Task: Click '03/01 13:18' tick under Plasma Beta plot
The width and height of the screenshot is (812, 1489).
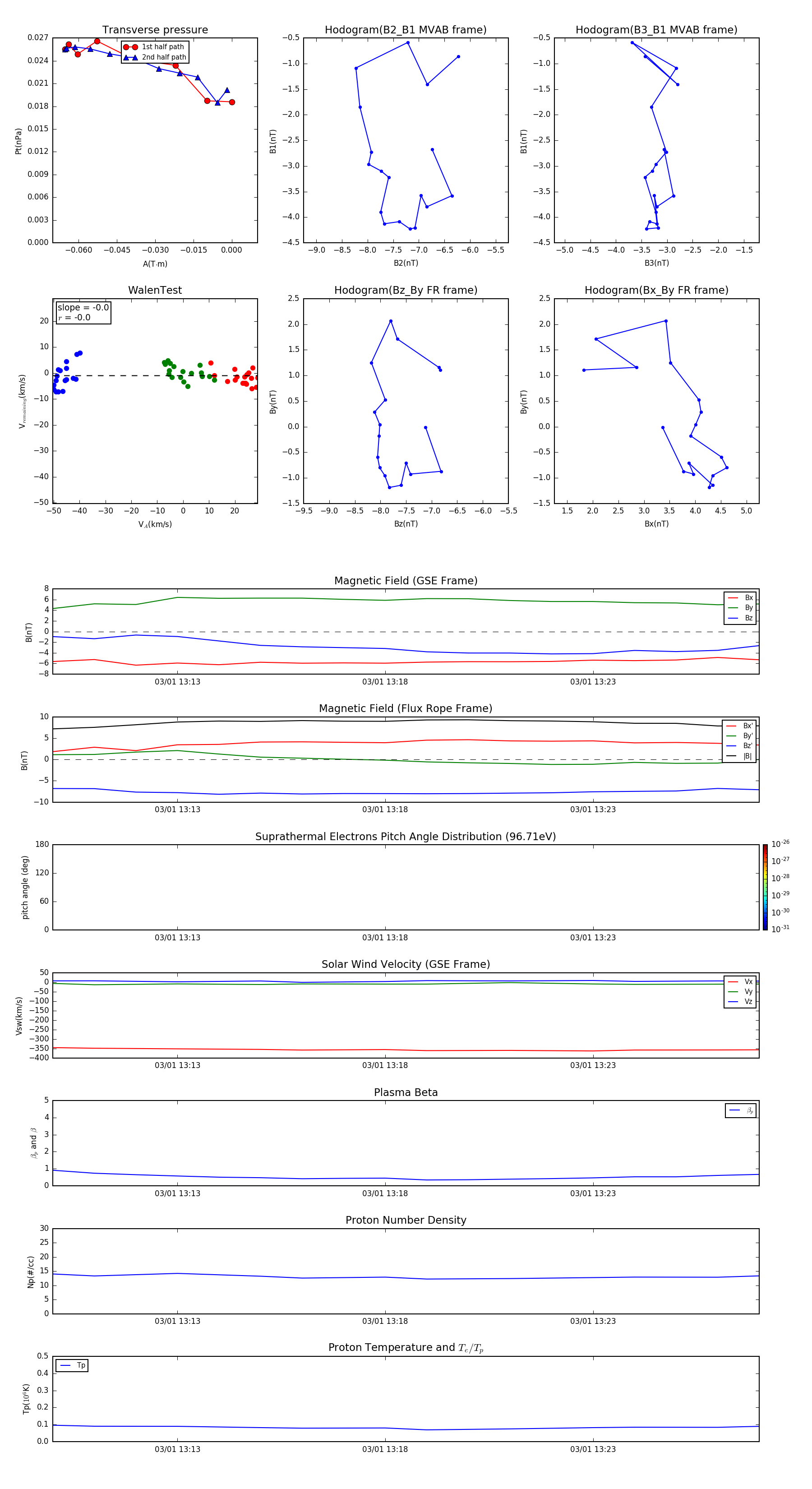Action: click(x=385, y=1193)
